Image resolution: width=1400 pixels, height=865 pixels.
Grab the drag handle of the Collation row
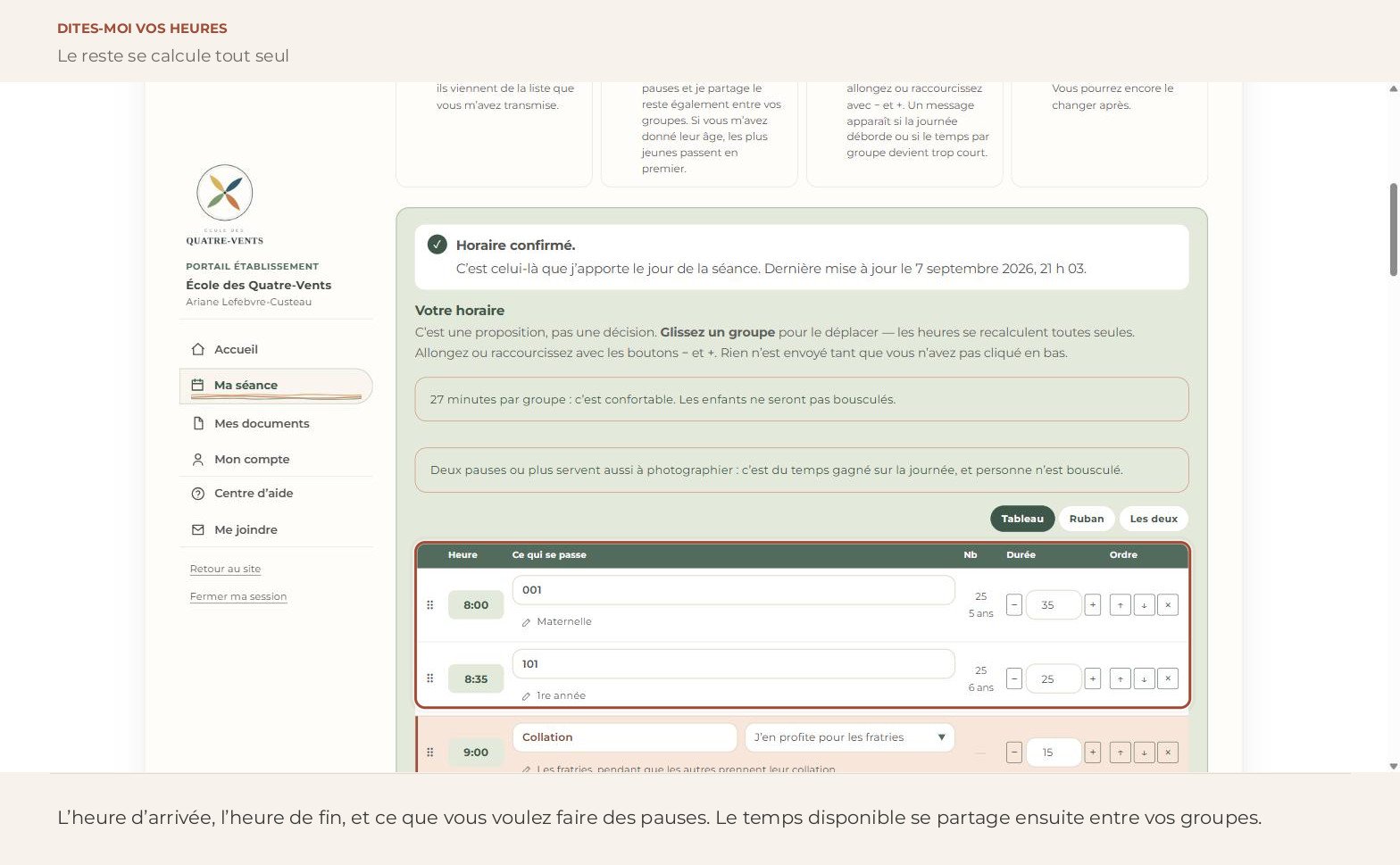pyautogui.click(x=430, y=753)
